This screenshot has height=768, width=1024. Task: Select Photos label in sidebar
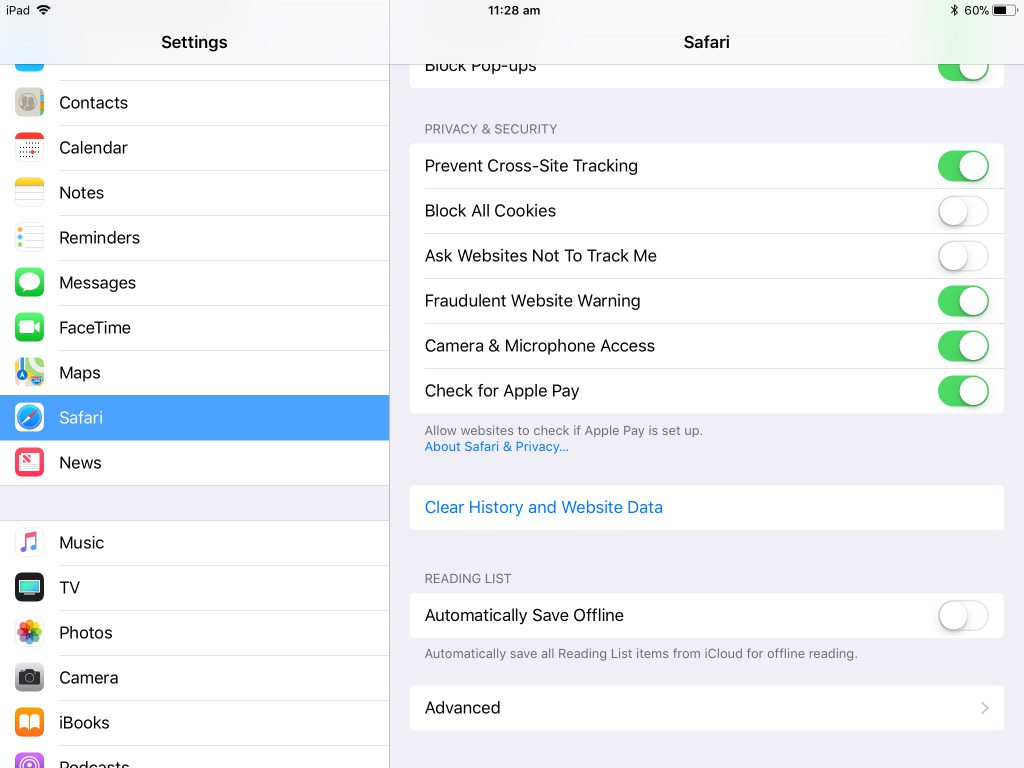[x=86, y=633]
